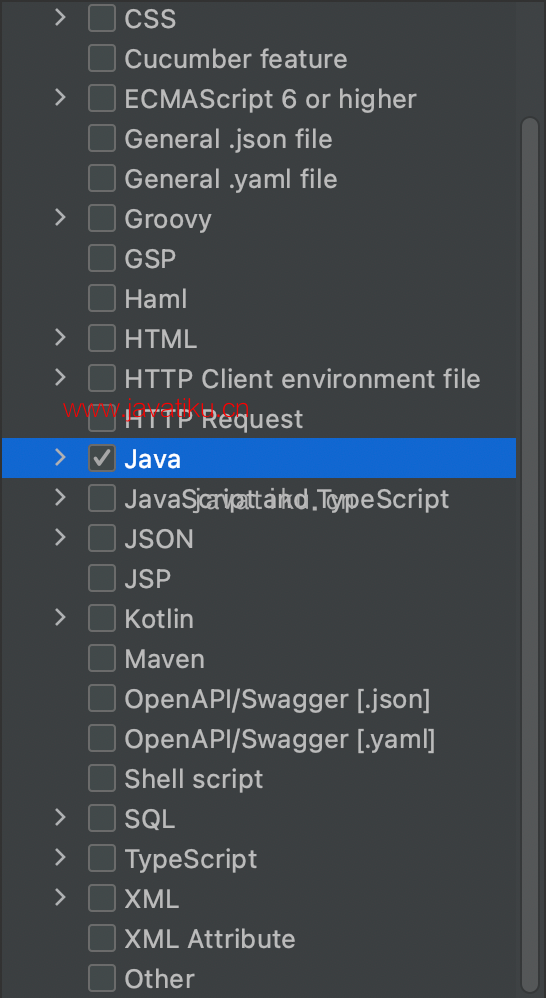Viewport: 546px width, 998px height.
Task: Uncheck the Java checkbox
Action: click(102, 458)
